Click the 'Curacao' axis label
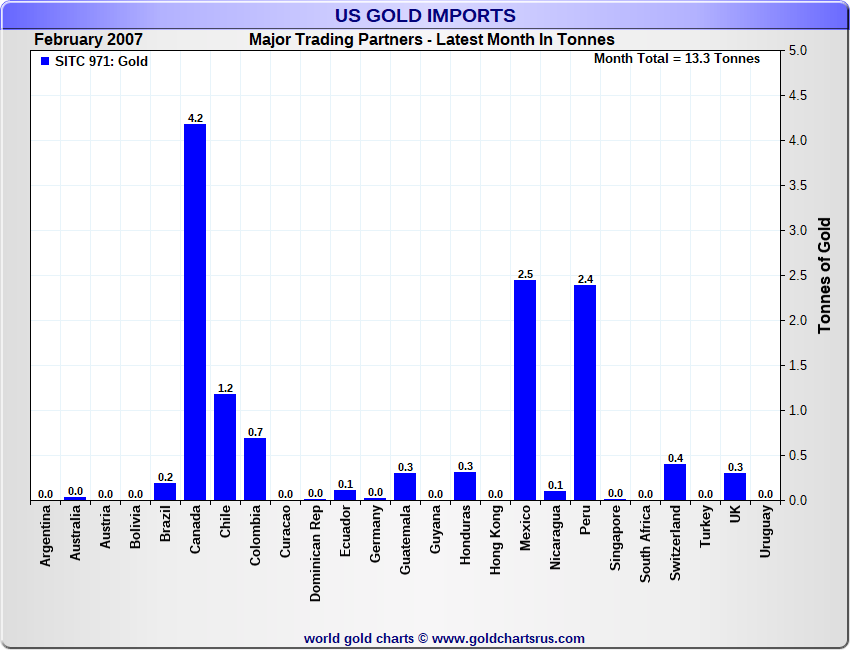This screenshot has height=650, width=850. coord(285,531)
